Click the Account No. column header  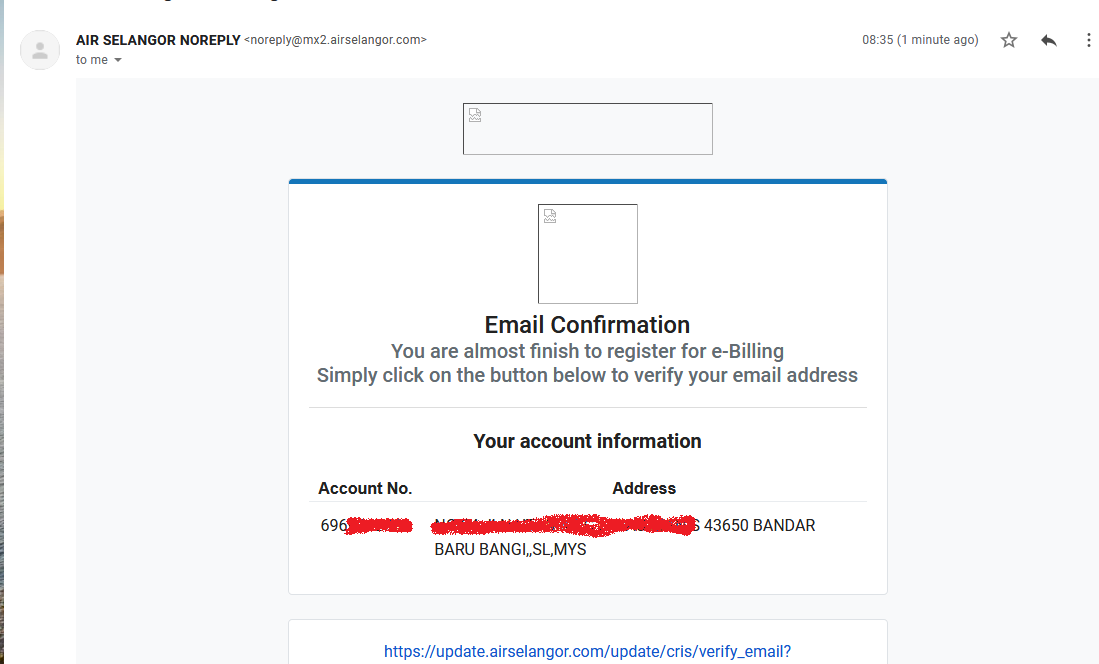click(x=365, y=488)
